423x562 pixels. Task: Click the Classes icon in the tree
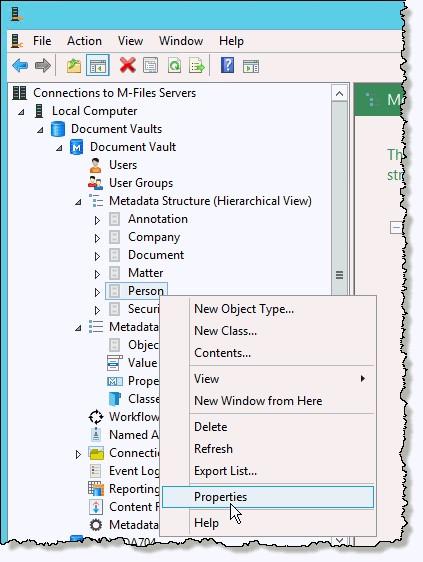tap(115, 399)
